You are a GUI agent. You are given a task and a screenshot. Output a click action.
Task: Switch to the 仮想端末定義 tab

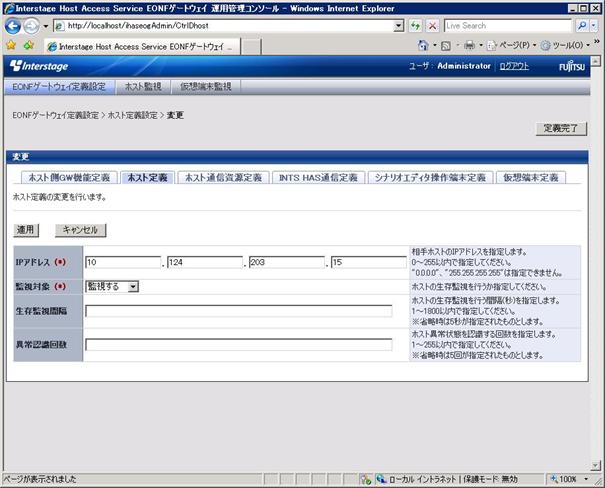tap(531, 177)
